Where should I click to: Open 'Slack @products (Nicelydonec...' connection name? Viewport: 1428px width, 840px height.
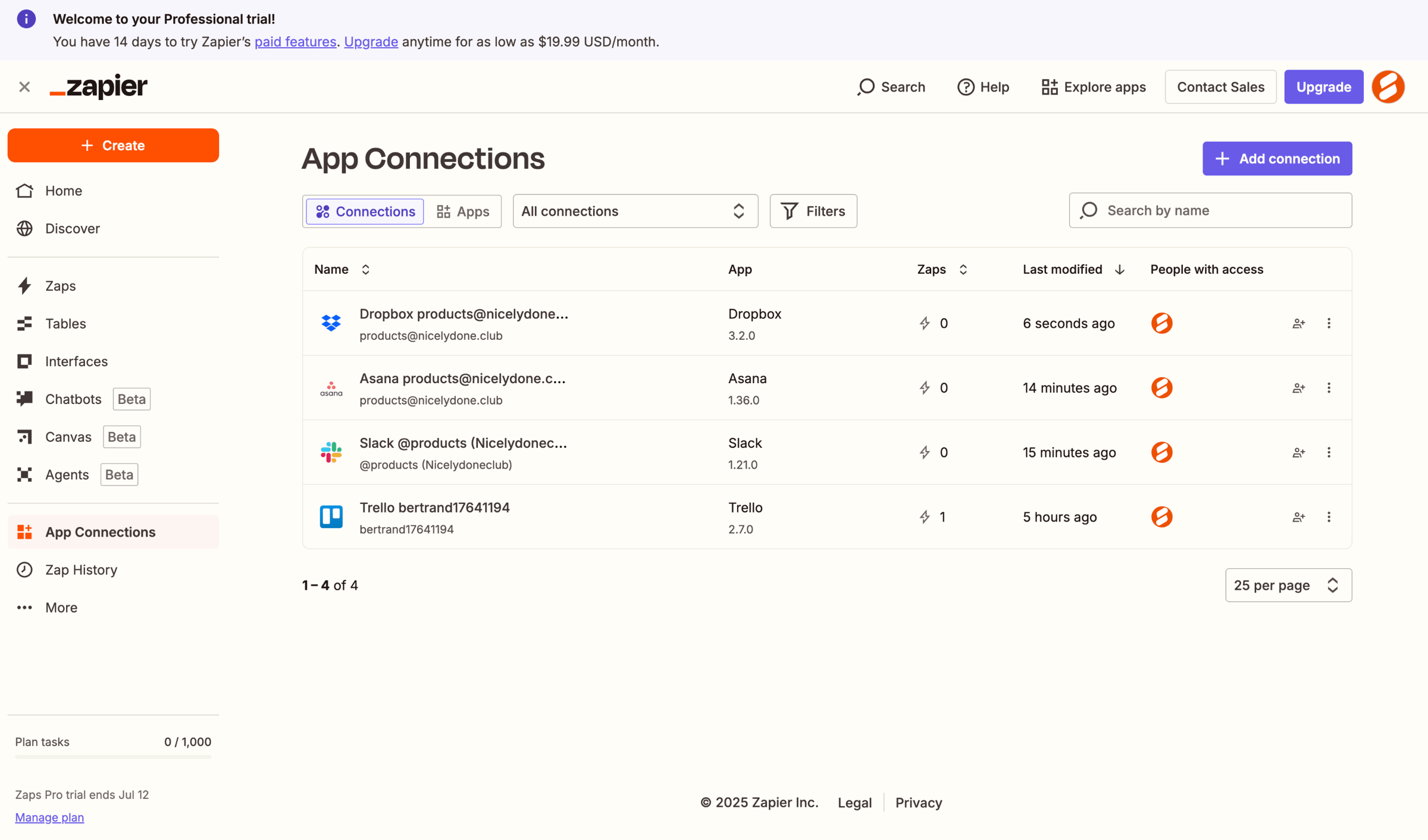463,443
